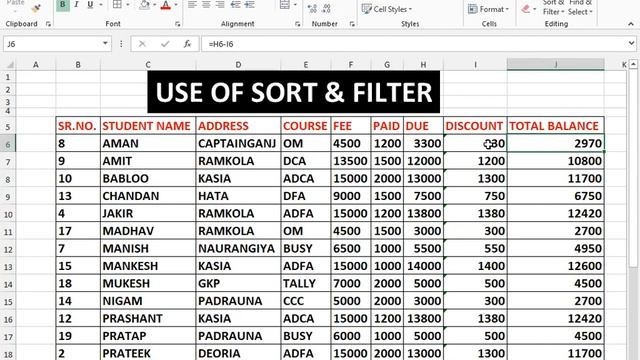Toggle Italic formatting button
The image size is (640, 360).
tap(76, 5)
